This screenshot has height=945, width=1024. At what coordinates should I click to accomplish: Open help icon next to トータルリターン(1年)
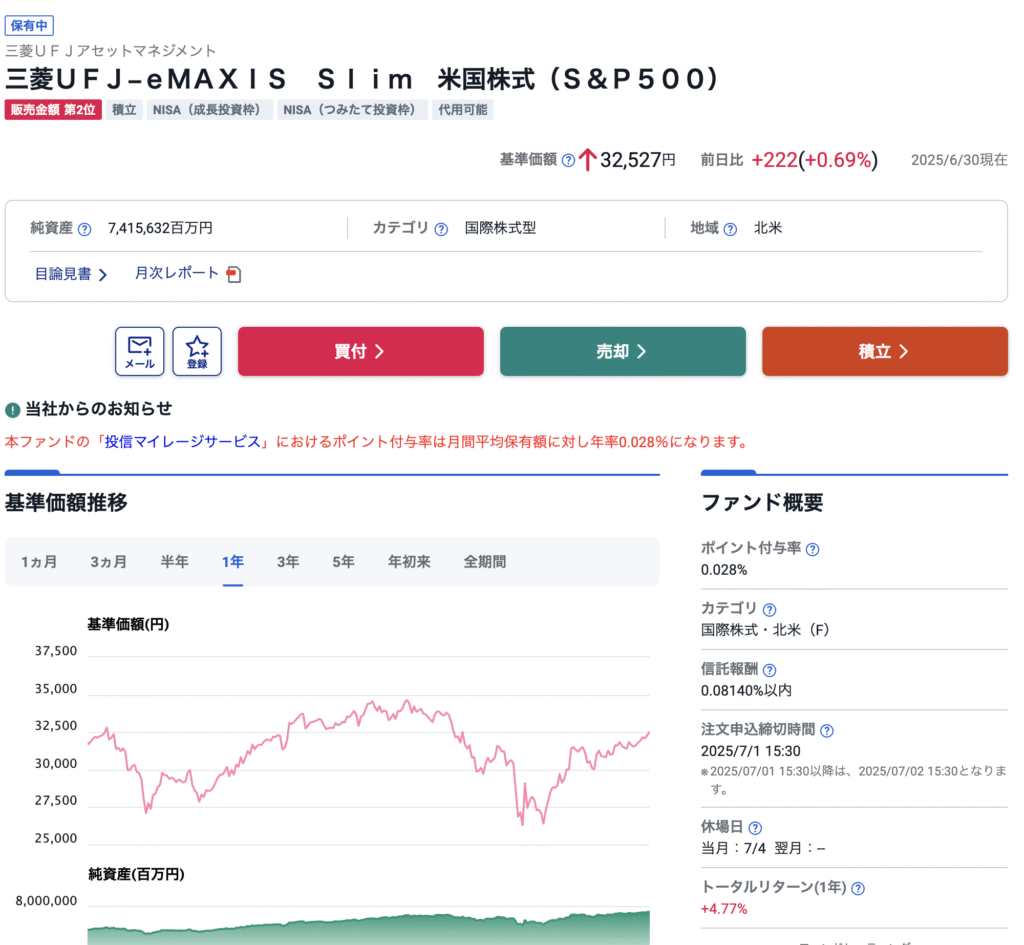click(858, 888)
